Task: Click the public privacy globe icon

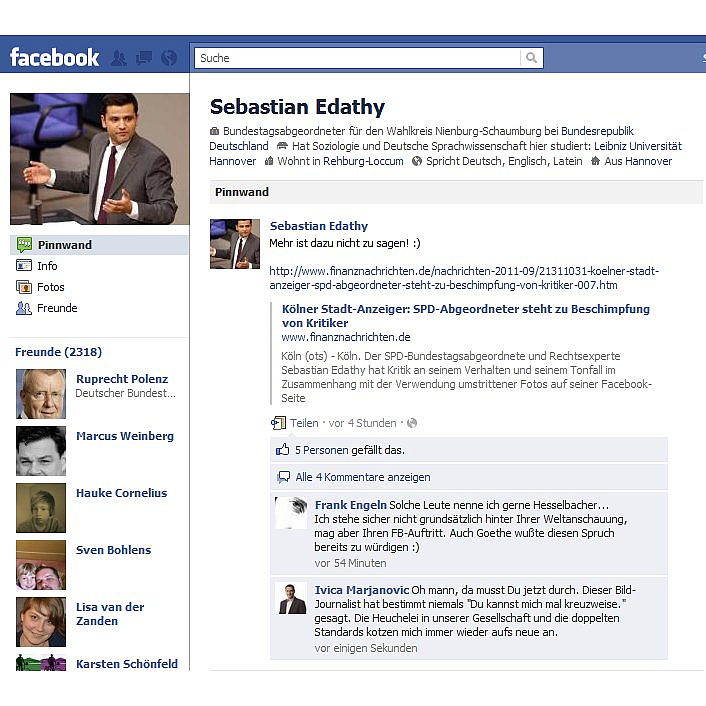Action: (x=412, y=423)
